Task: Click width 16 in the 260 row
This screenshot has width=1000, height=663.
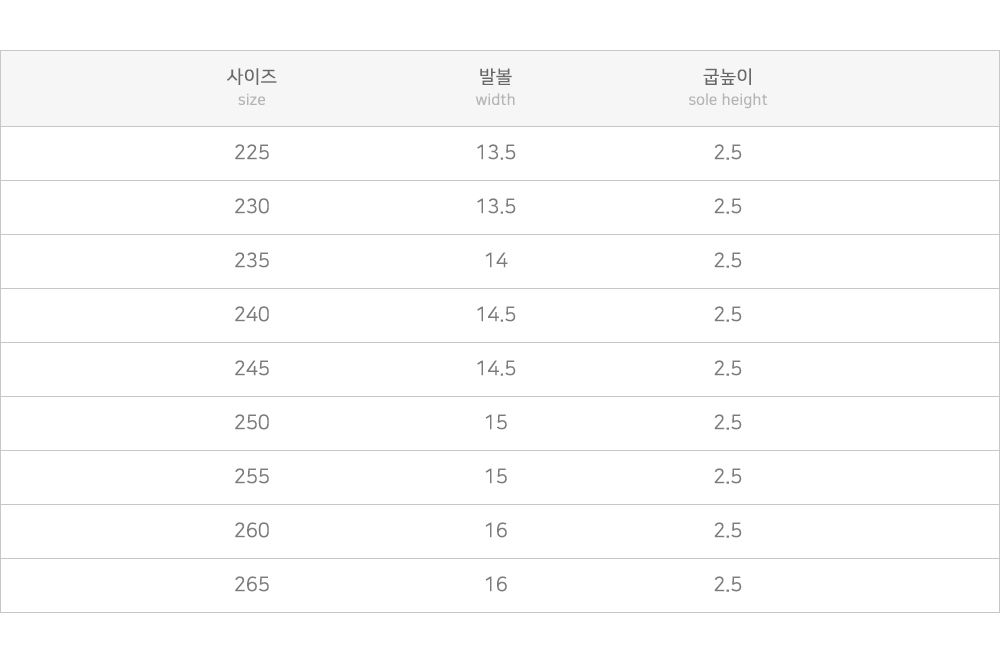Action: 496,530
